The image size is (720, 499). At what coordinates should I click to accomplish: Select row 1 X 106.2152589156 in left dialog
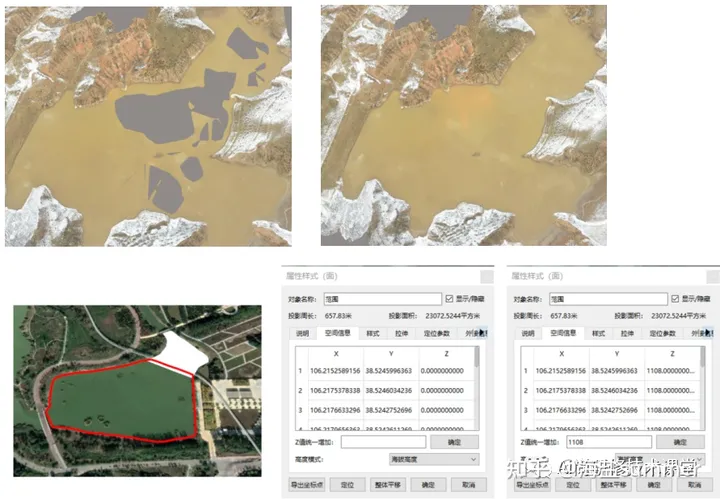(335, 370)
